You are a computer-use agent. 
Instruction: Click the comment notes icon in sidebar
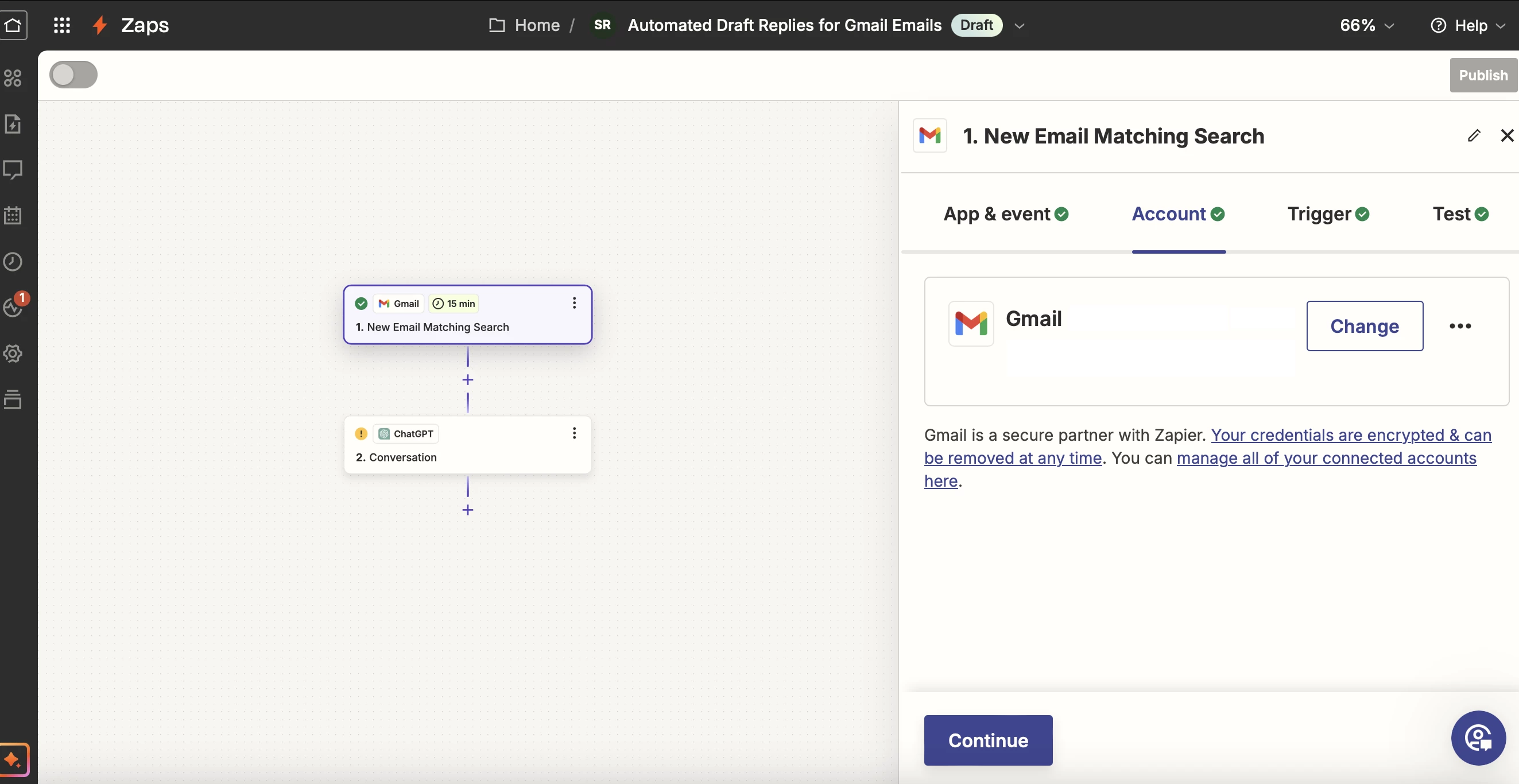click(x=13, y=170)
